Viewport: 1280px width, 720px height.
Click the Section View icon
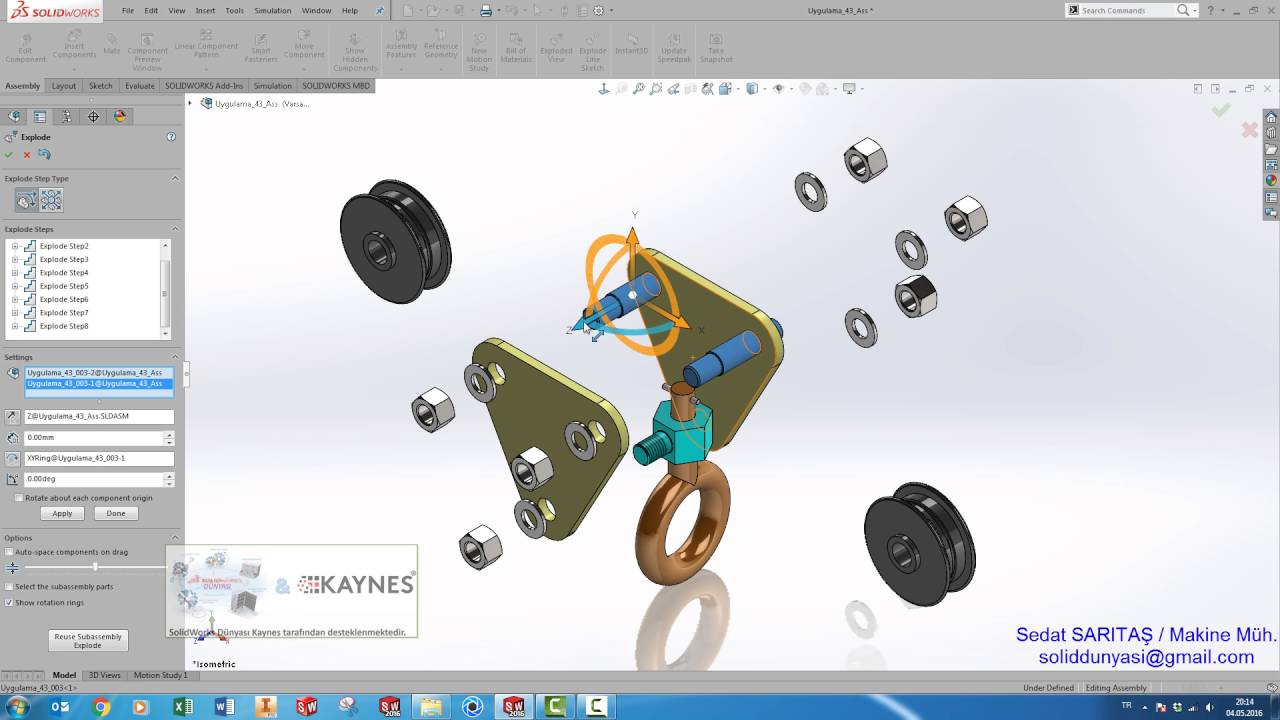690,89
